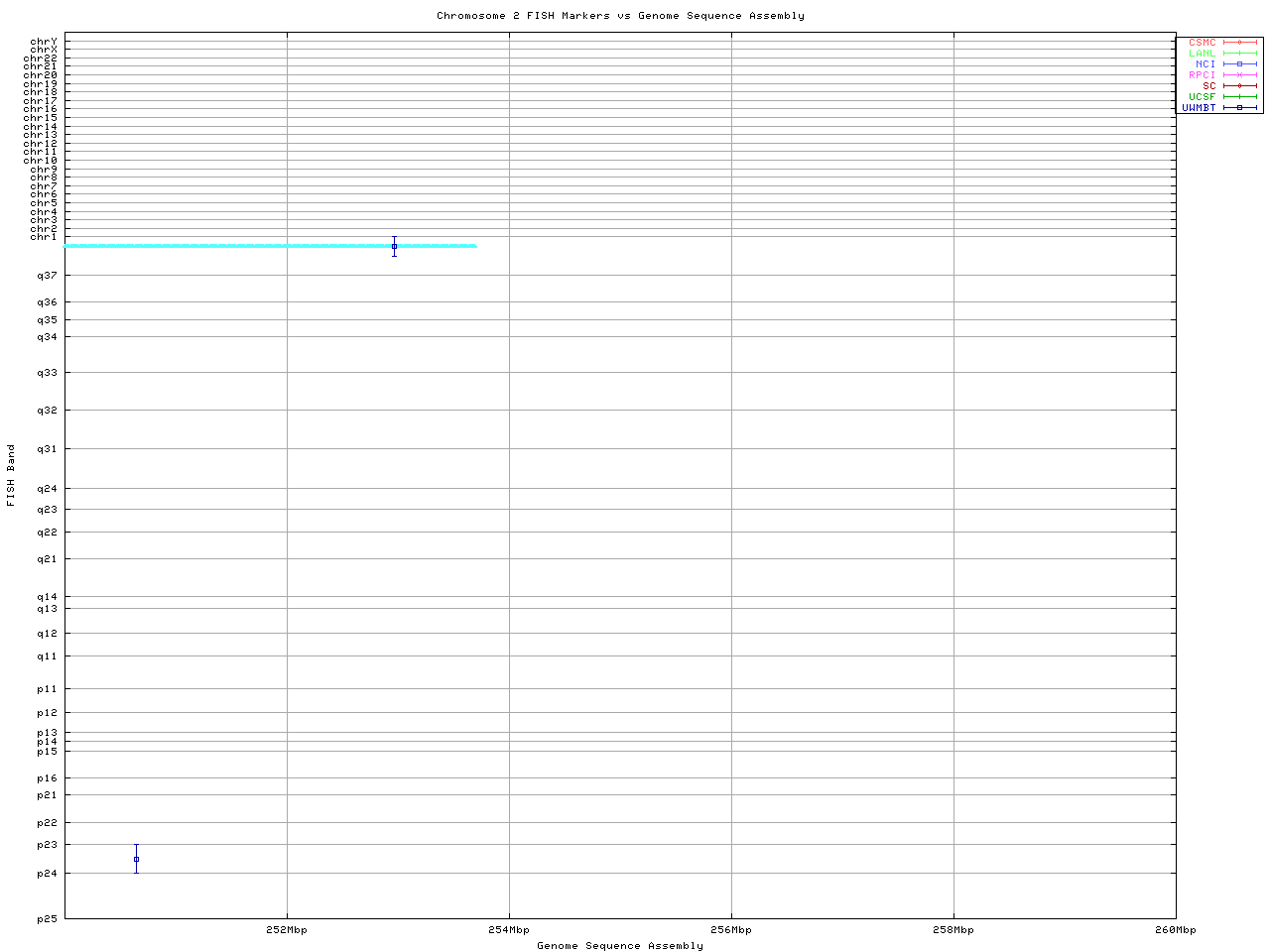This screenshot has height=952, width=1270.
Task: Click the chart title about Chromosome 2 FISH Markers
Action: click(620, 16)
